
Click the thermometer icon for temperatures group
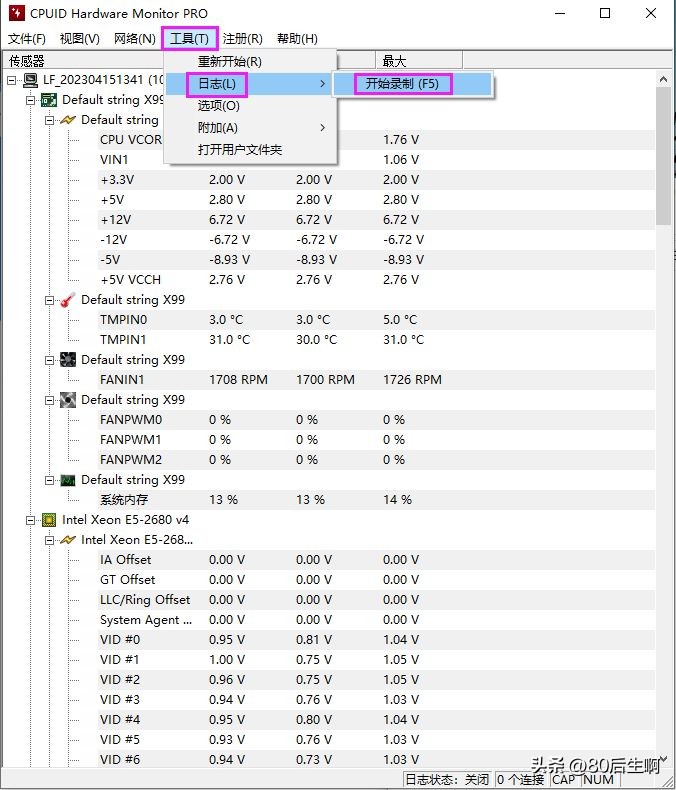tap(68, 300)
